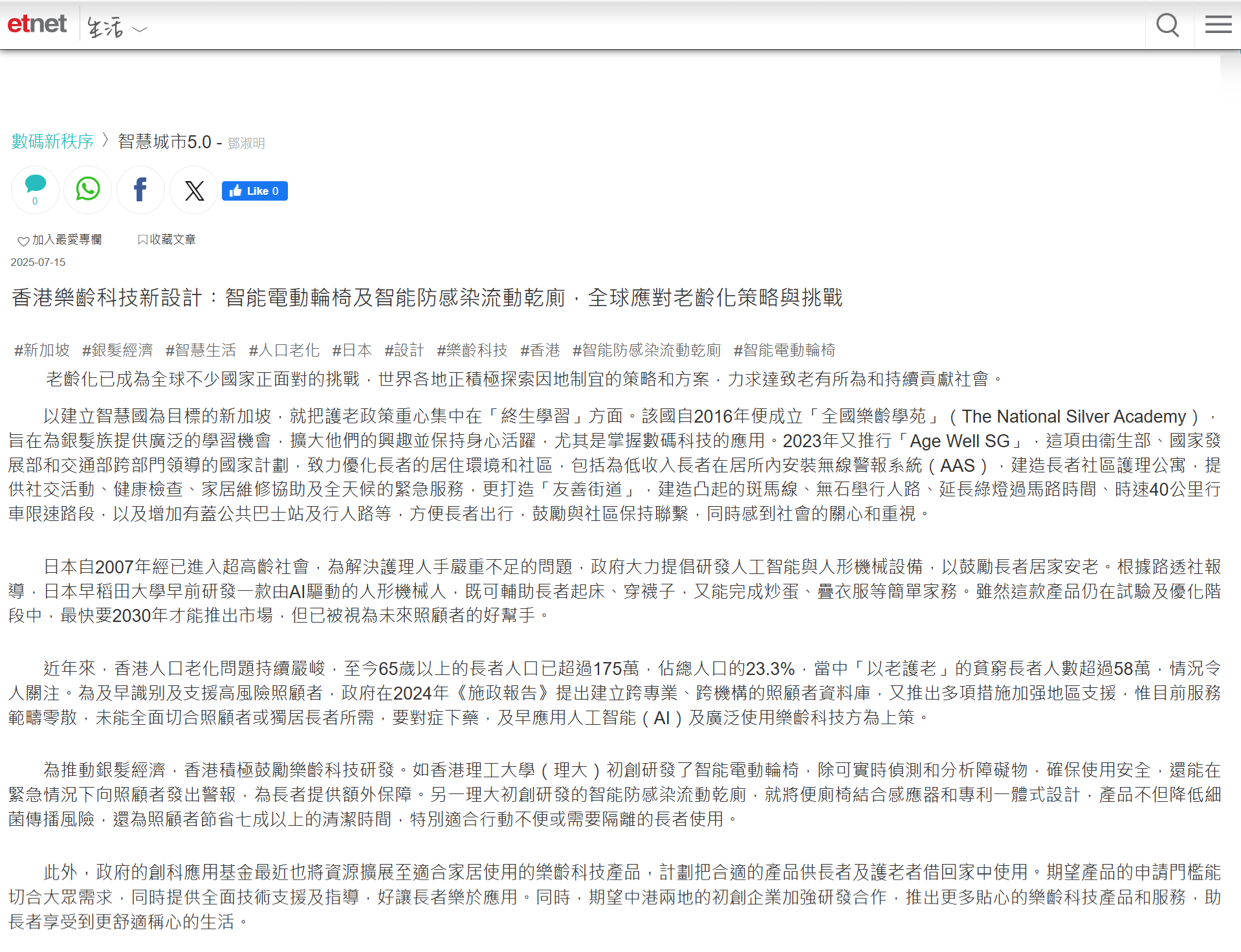Viewport: 1241px width, 952px height.
Task: Open the comments bubble icon
Action: click(x=35, y=190)
